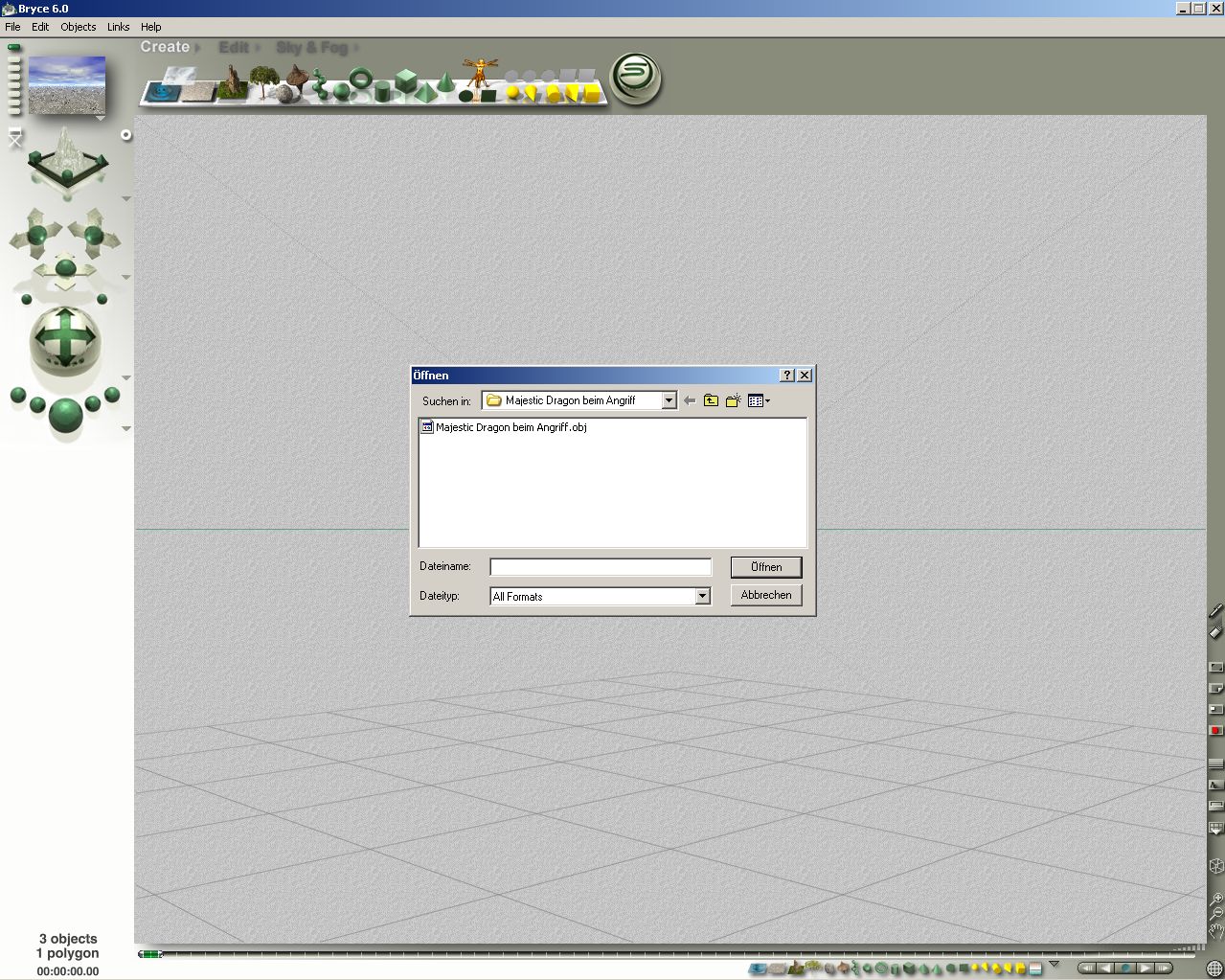Screen dimensions: 1225x980
Task: Create a yellow cube parallel light
Action: click(x=592, y=93)
